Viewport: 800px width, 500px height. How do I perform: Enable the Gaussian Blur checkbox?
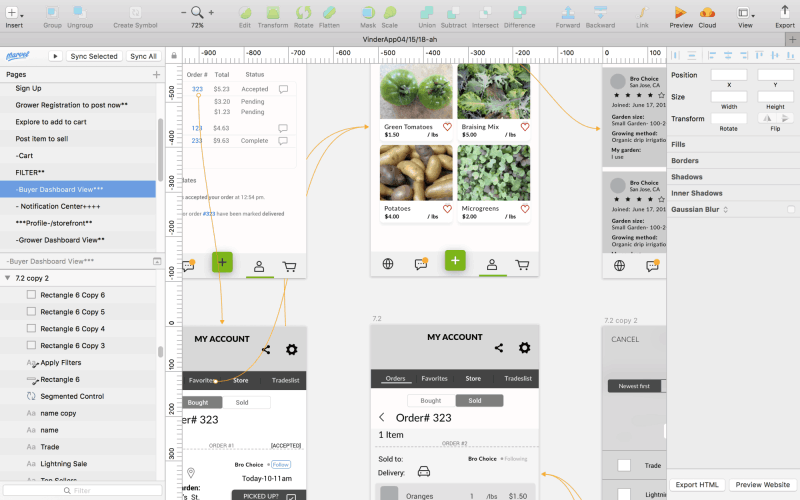(790, 209)
